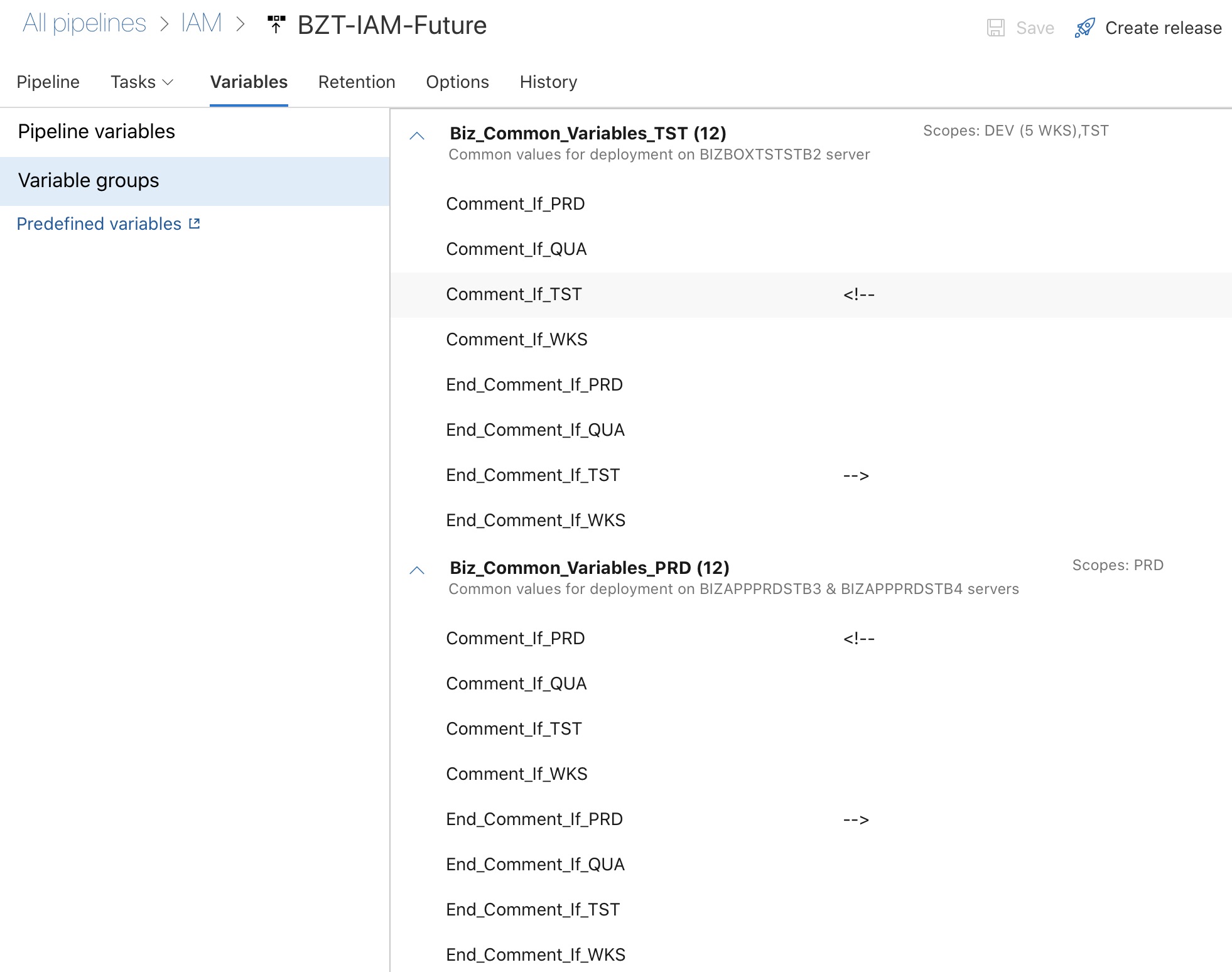Viewport: 1232px width, 972px height.
Task: Navigate to All pipelines breadcrumb
Action: click(84, 23)
